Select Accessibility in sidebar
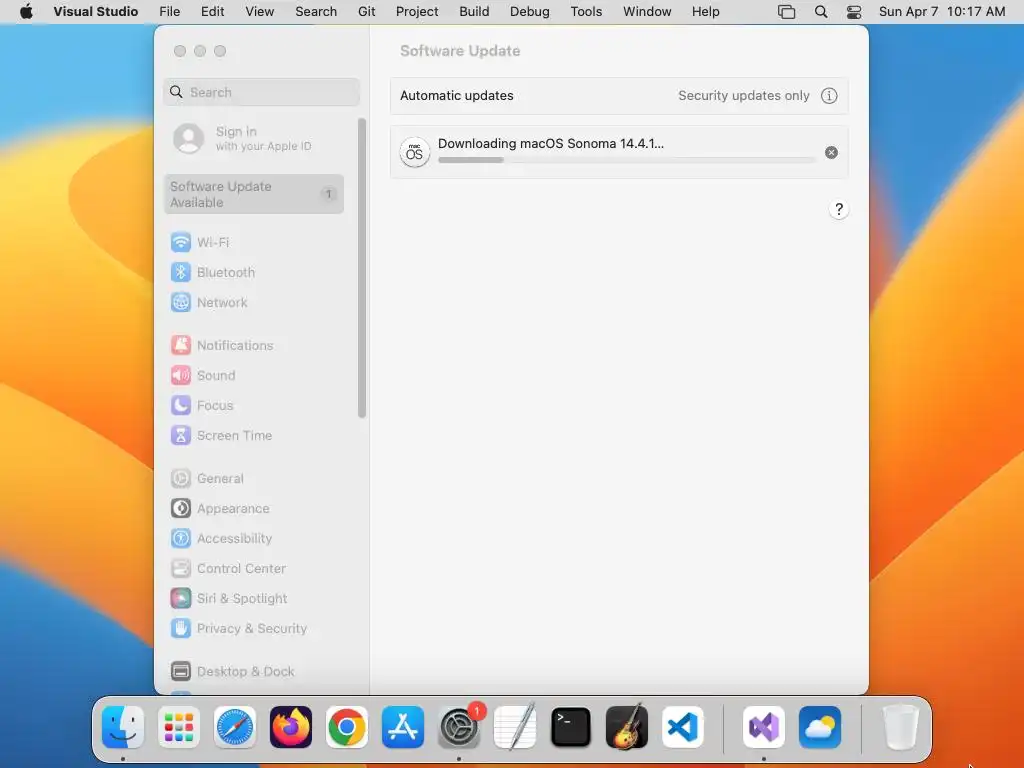 (221, 539)
